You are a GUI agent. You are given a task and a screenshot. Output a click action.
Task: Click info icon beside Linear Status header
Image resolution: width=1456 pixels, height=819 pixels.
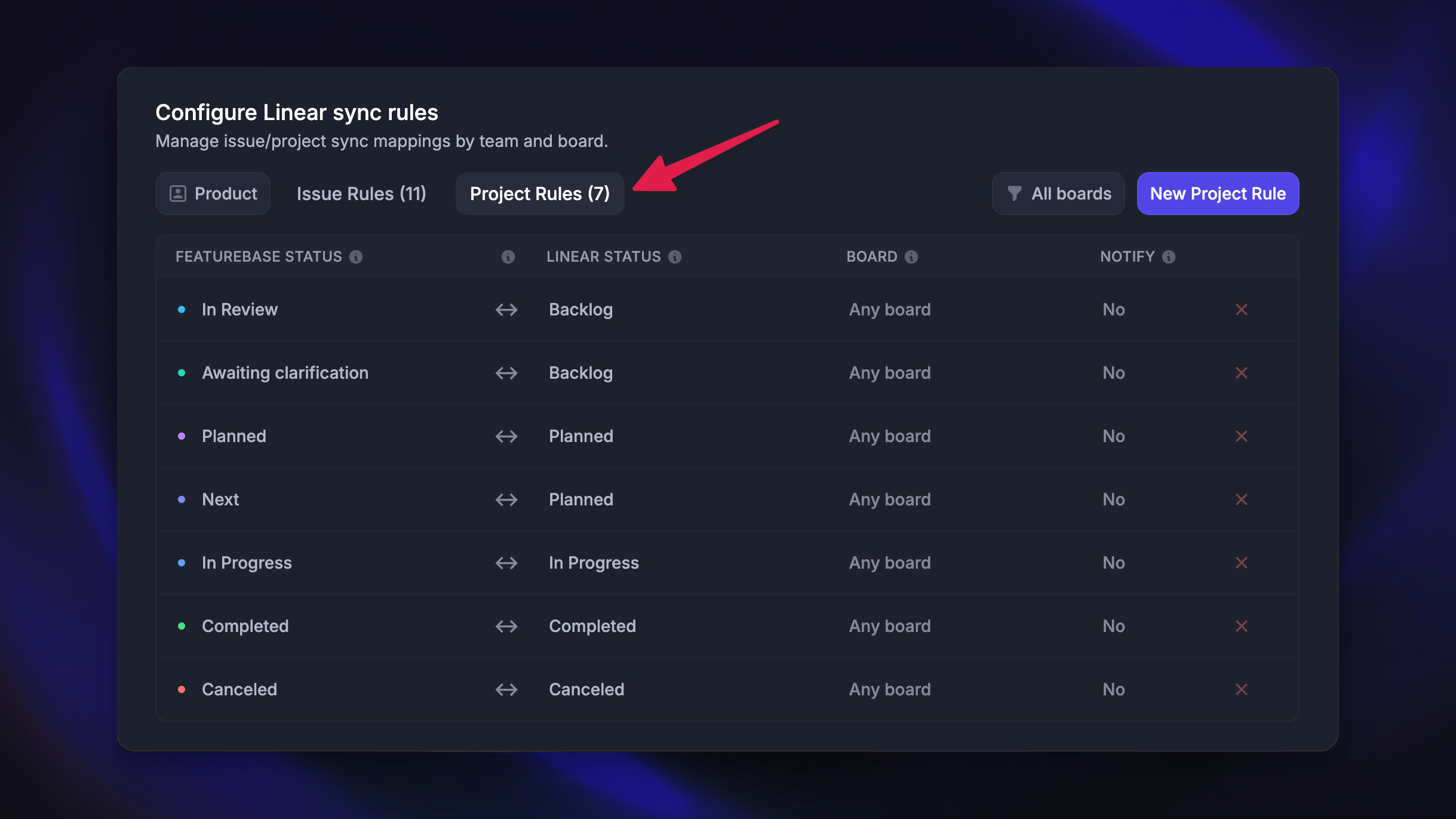point(675,257)
